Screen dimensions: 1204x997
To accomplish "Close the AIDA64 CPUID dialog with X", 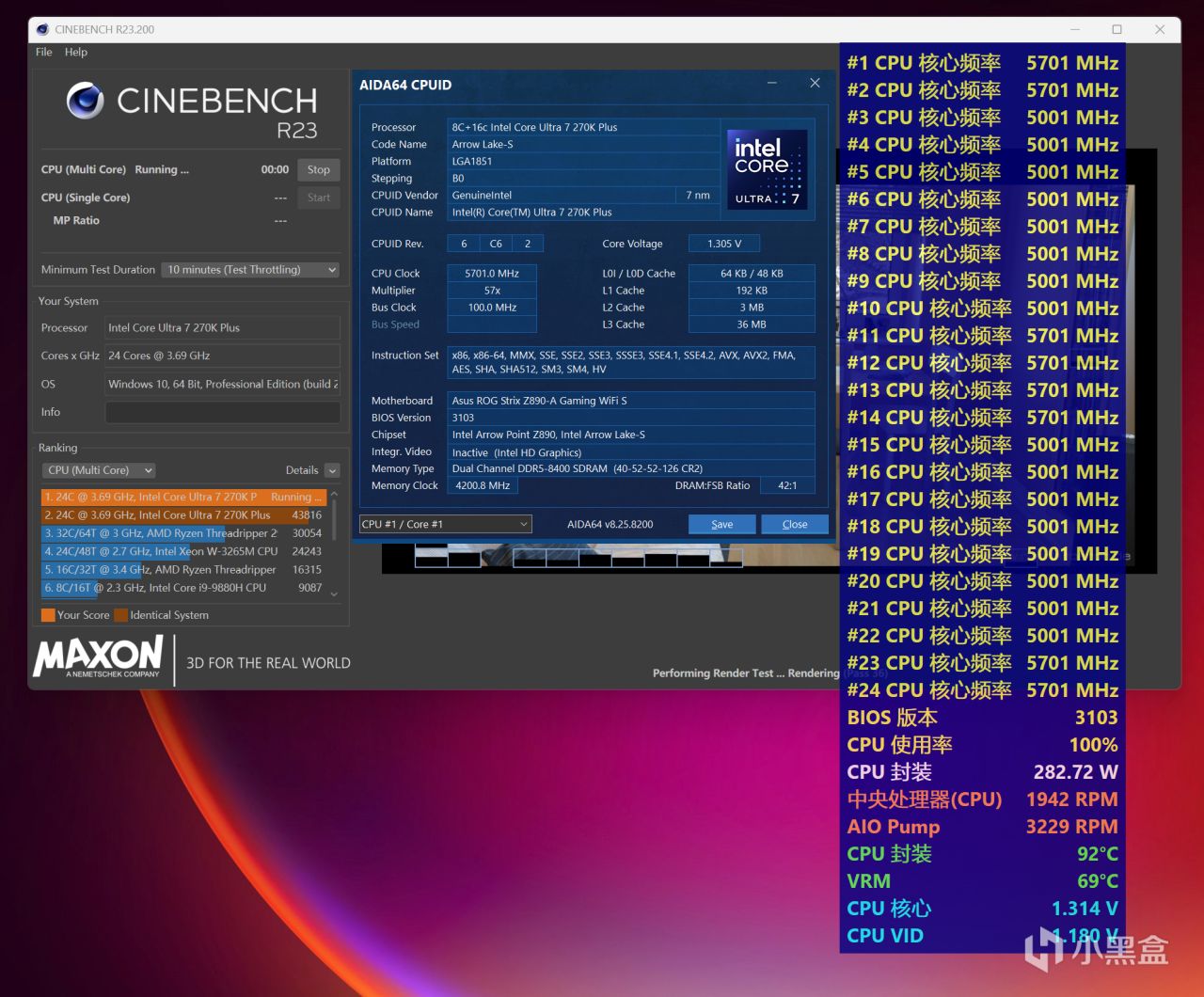I will pyautogui.click(x=815, y=84).
